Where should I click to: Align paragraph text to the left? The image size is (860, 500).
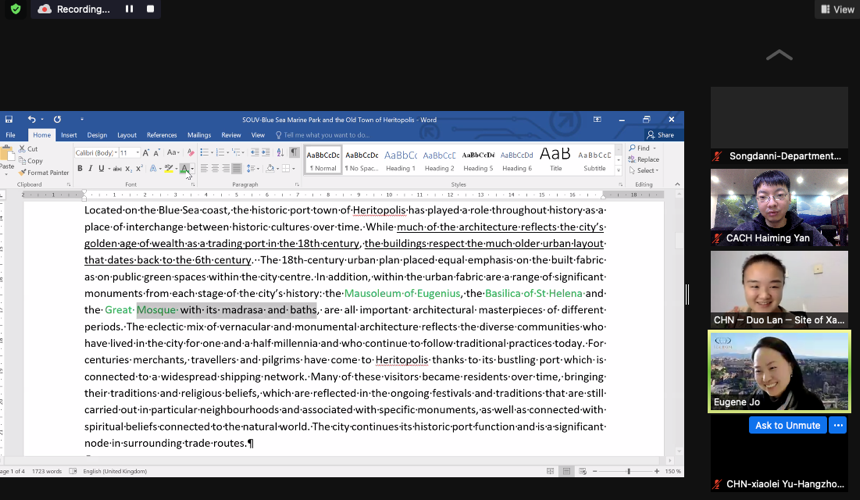tap(204, 168)
